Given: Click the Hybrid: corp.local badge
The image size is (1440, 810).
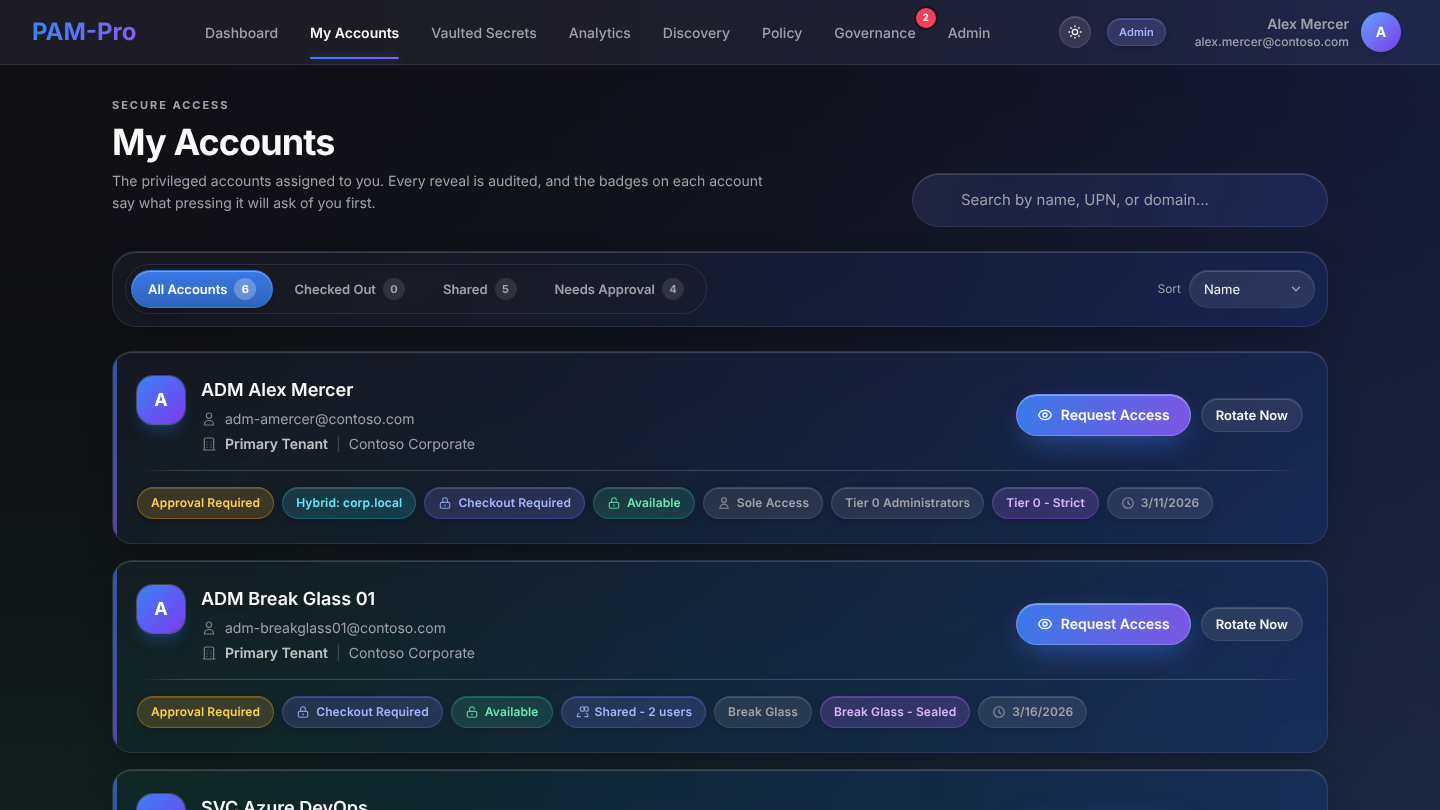Looking at the screenshot, I should tap(349, 503).
